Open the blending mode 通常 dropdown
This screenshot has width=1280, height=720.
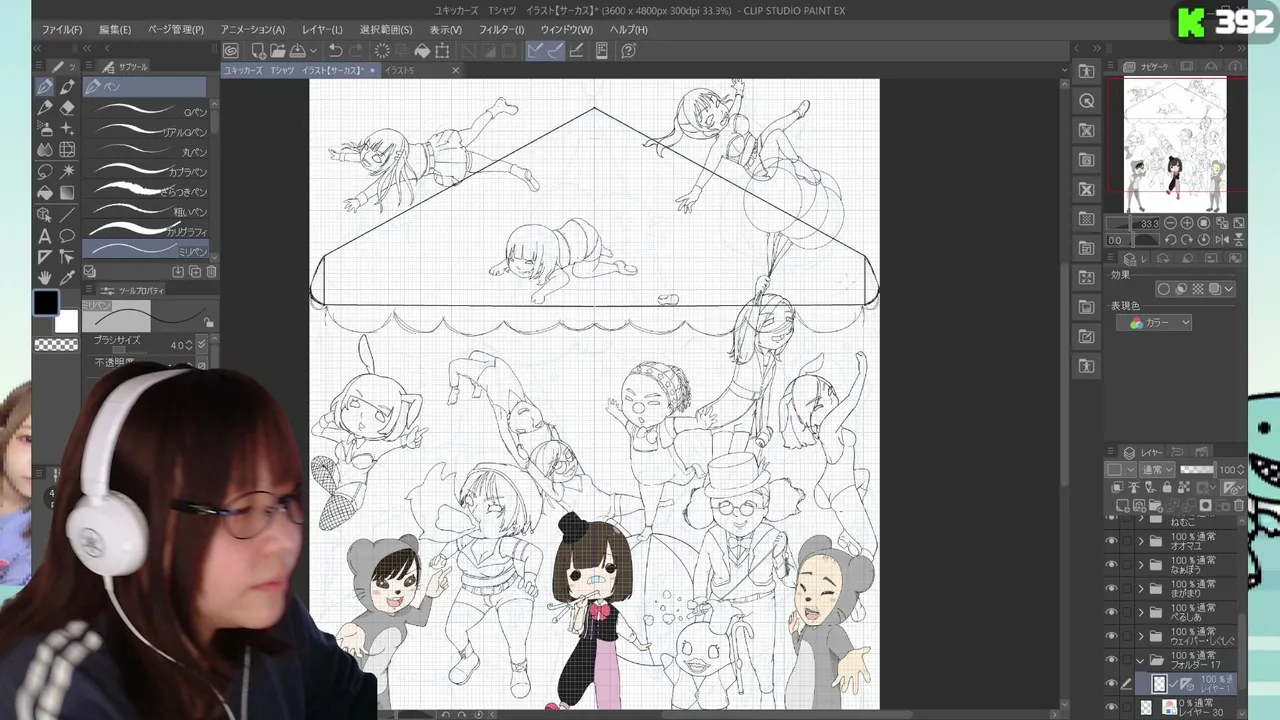point(1157,470)
